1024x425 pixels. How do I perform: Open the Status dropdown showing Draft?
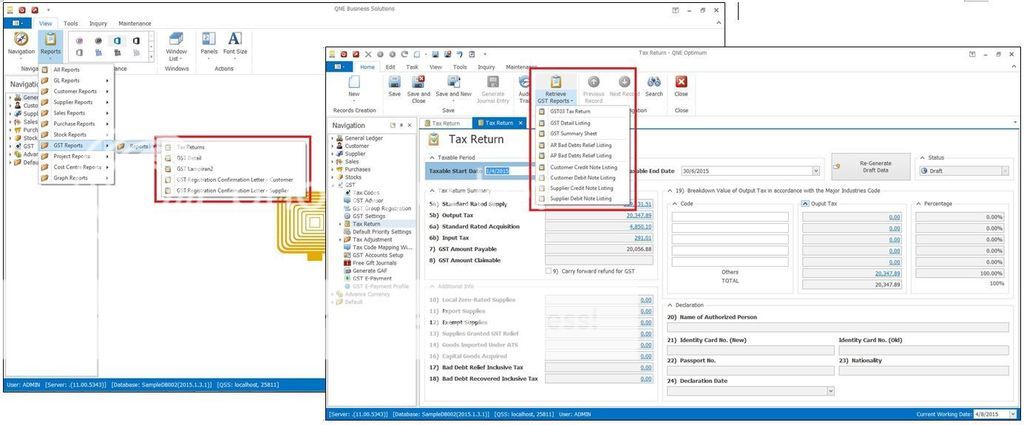tap(1007, 171)
